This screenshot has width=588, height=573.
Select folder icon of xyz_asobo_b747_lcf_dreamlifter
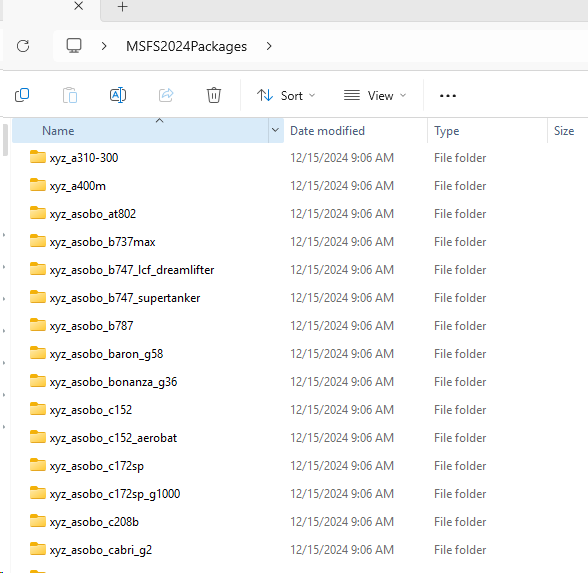coord(38,269)
